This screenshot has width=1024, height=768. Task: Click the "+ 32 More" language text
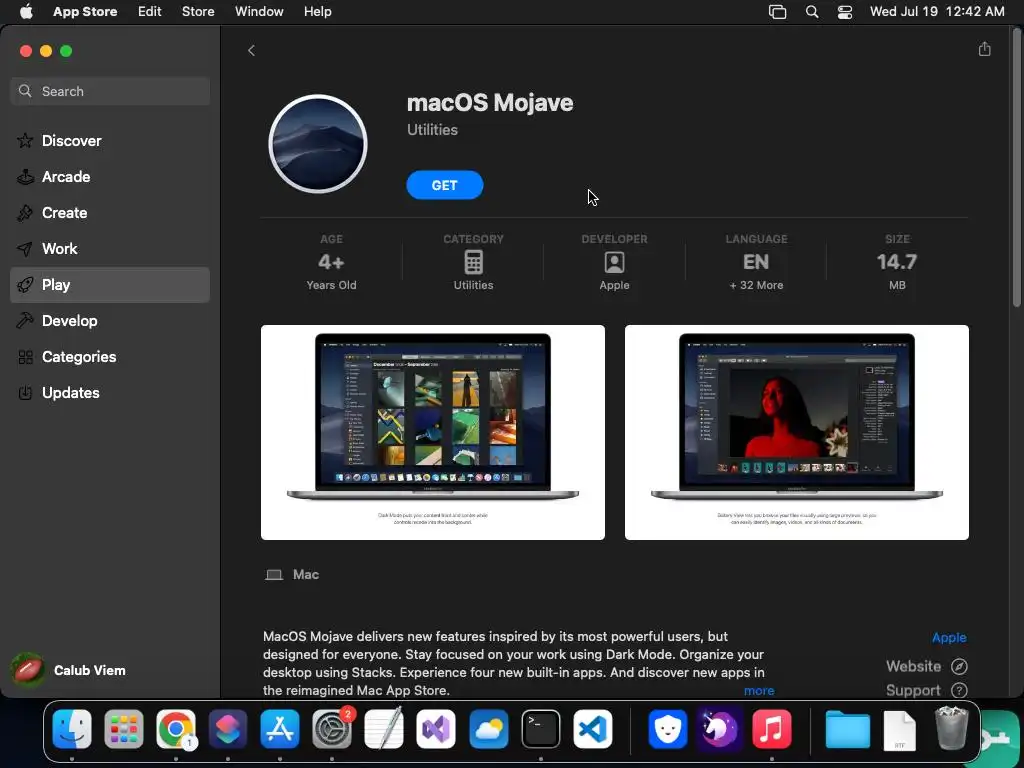coord(756,285)
